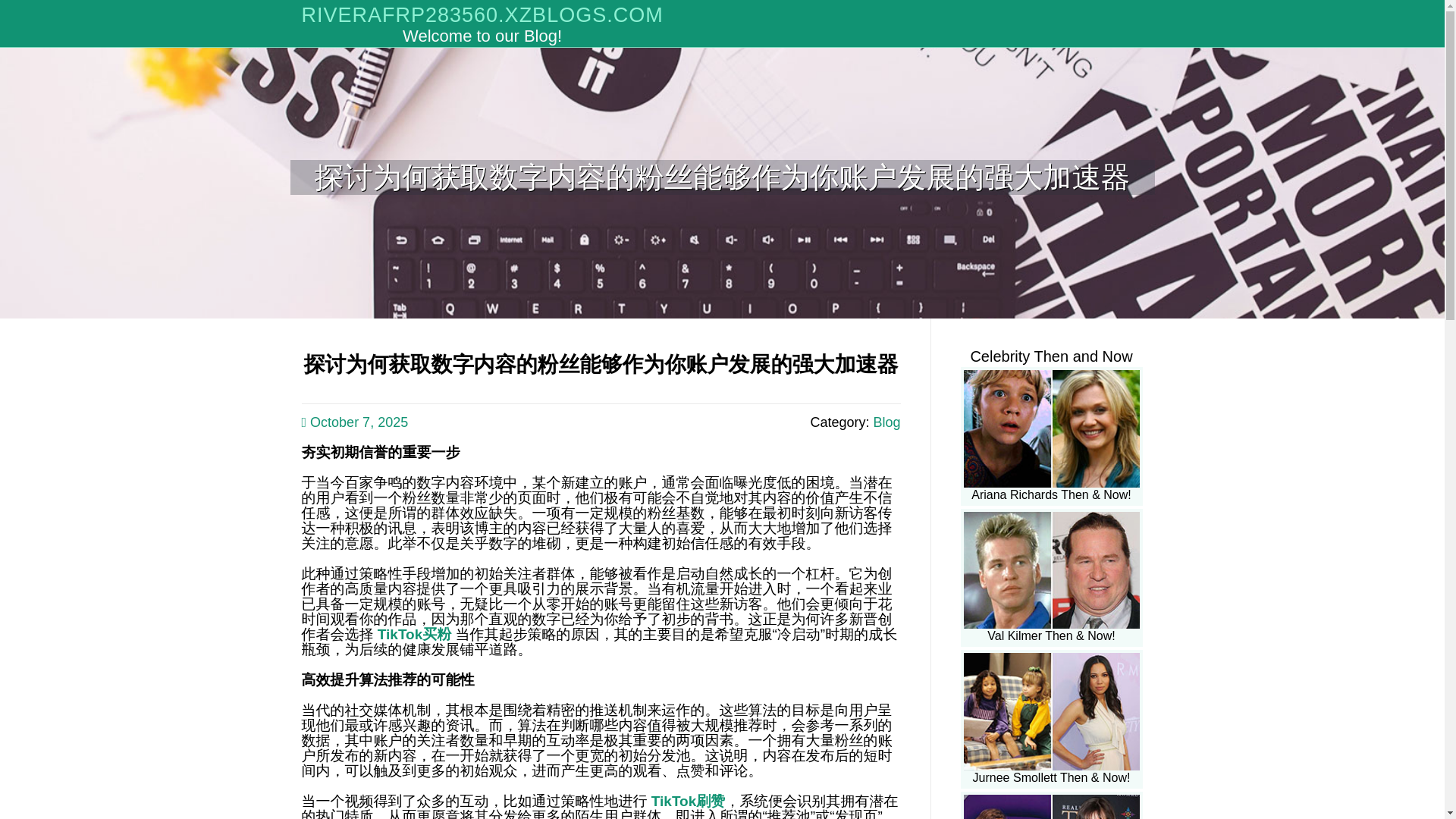Open the Blog category link
The width and height of the screenshot is (1456, 819).
886,422
